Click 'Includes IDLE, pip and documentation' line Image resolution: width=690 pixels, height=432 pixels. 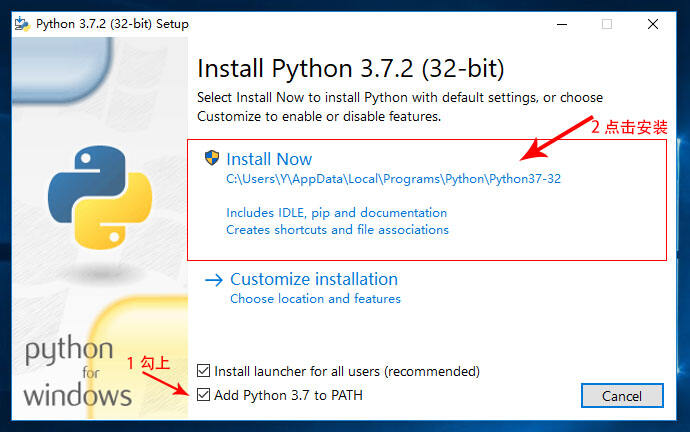tap(336, 213)
